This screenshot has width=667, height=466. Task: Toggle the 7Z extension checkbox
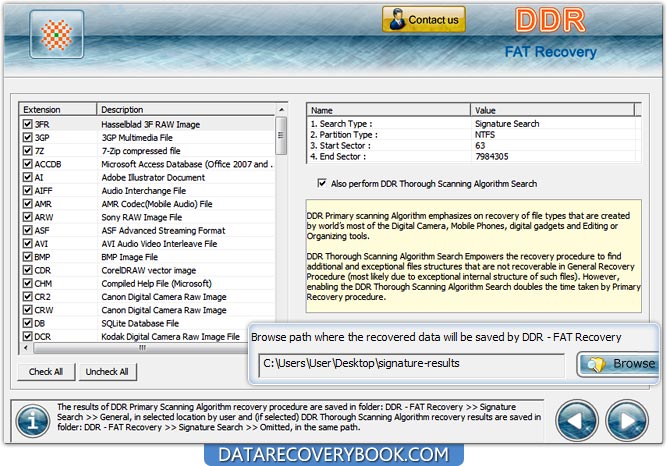tap(27, 151)
